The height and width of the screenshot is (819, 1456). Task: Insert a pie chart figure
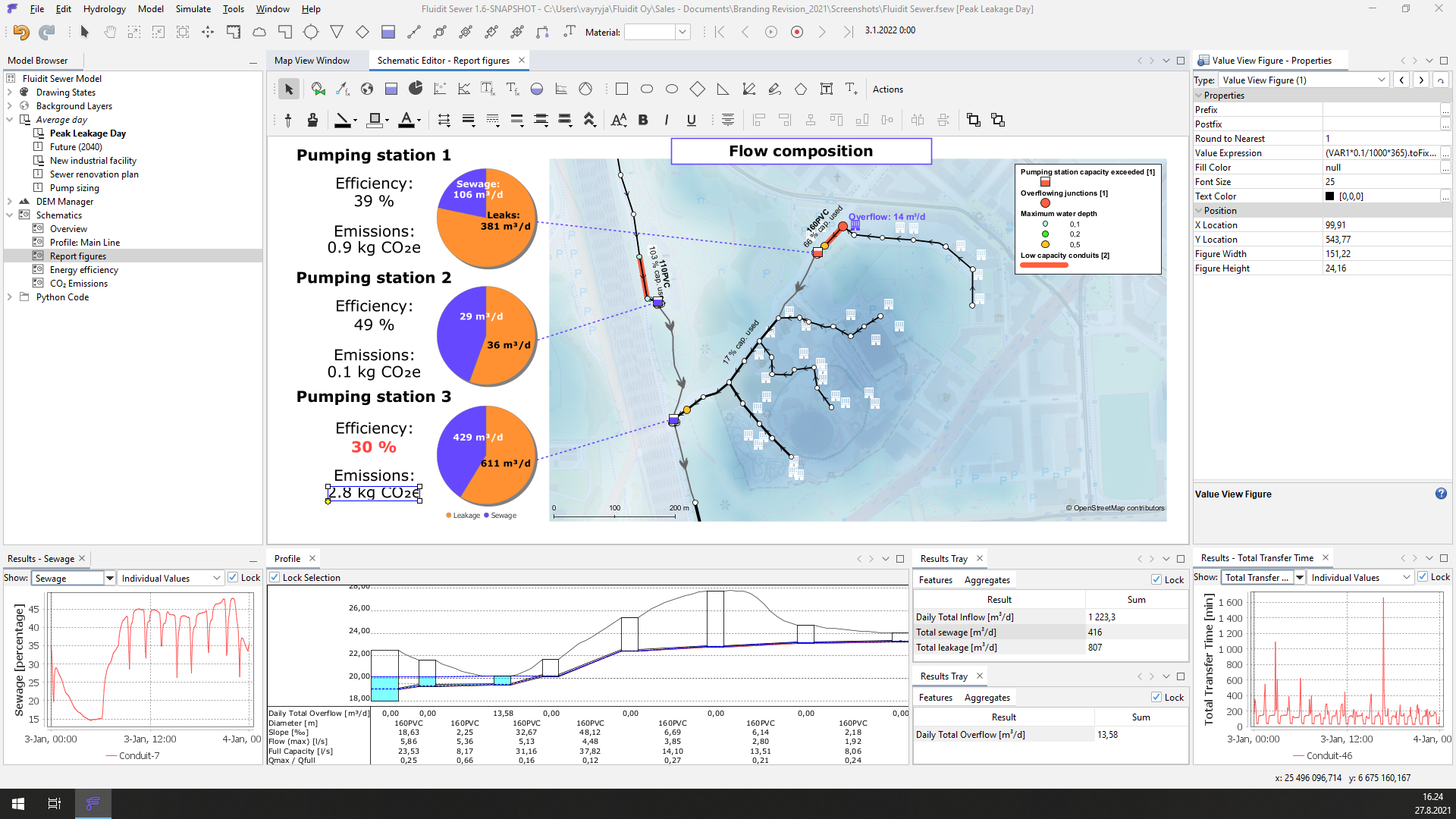[x=416, y=89]
